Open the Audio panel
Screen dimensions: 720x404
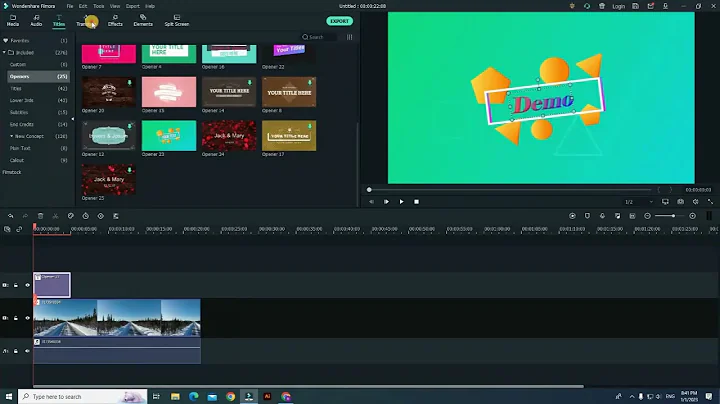(x=36, y=20)
